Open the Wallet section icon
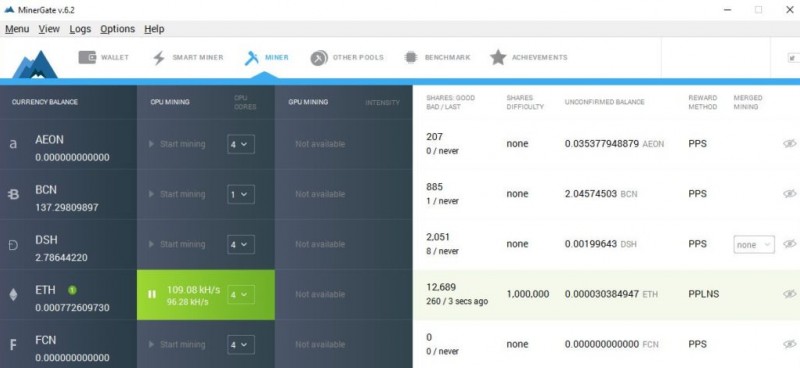Screen dimensions: 800x368 [87, 57]
